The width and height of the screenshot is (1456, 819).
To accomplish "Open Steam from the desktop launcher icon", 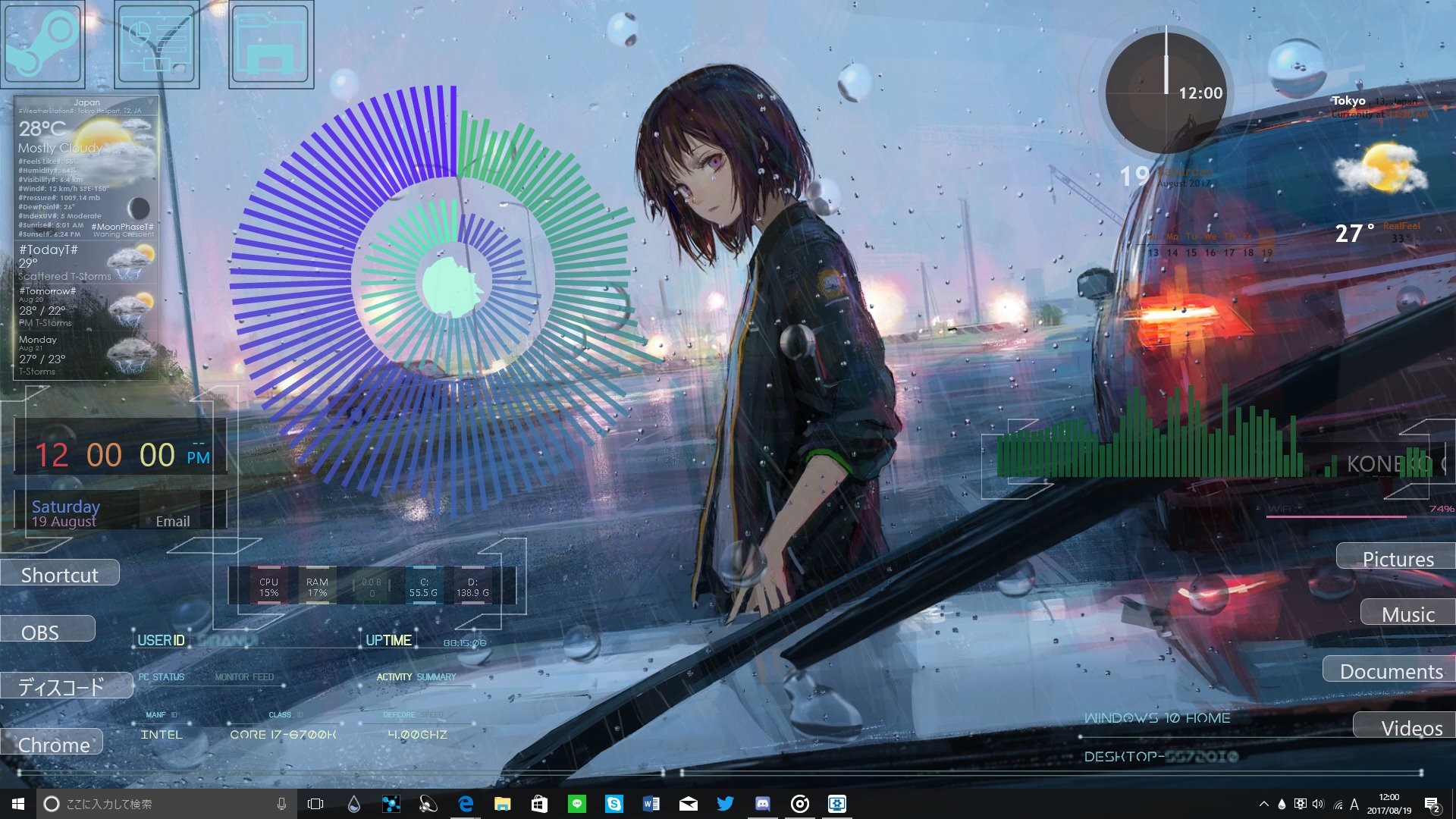I will [43, 44].
